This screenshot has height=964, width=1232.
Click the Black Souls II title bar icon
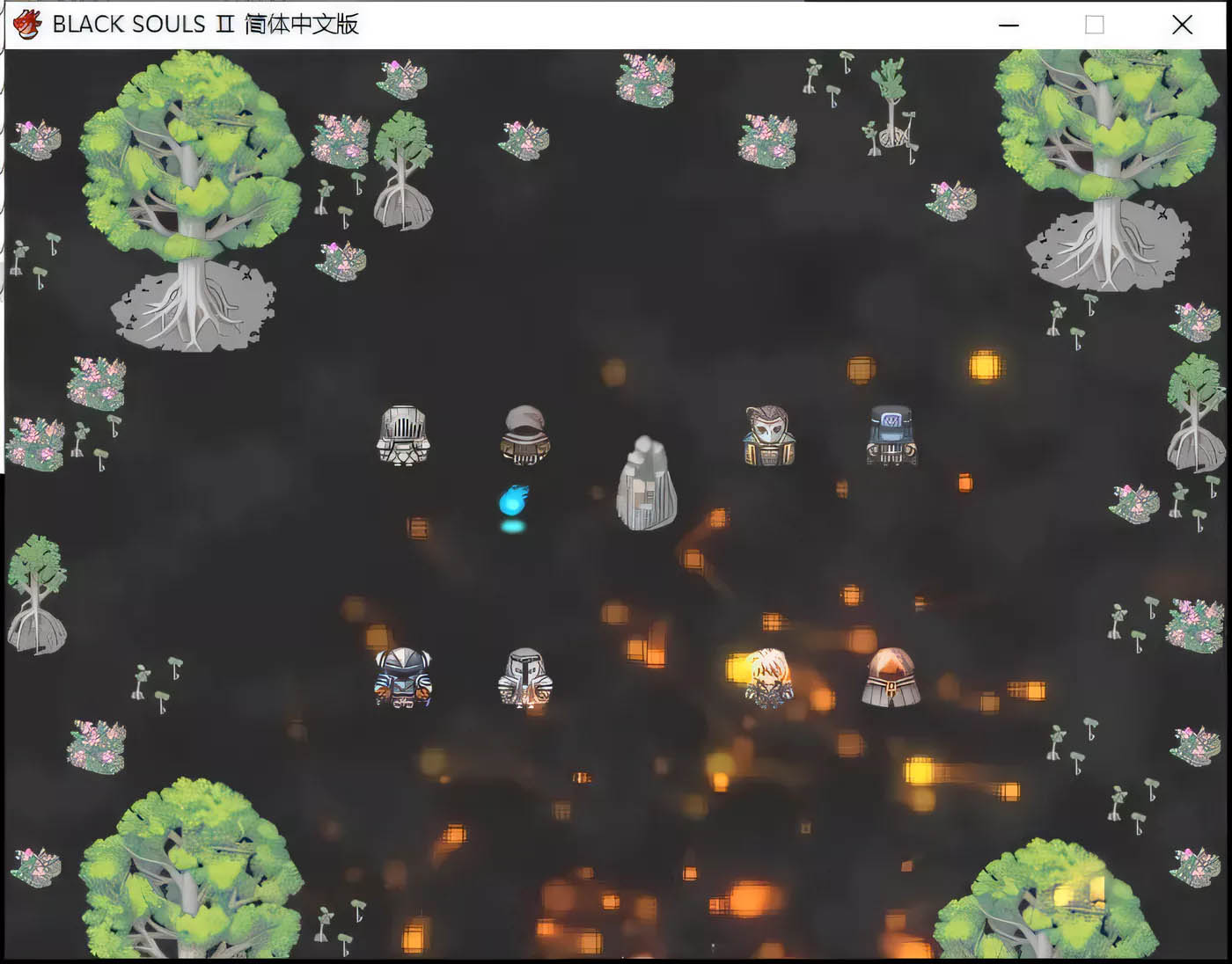click(27, 24)
